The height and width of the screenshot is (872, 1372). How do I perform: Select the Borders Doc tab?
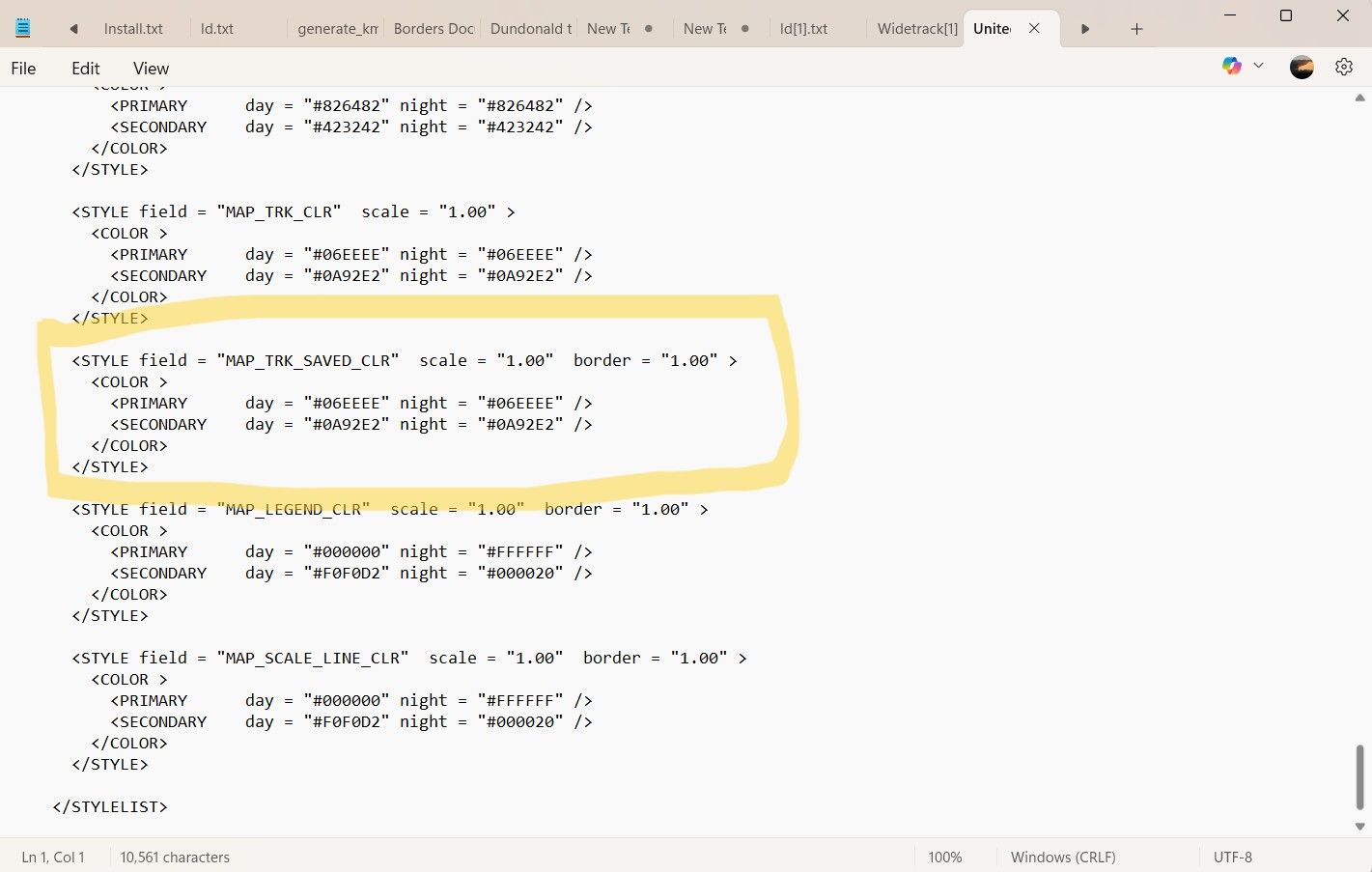tap(433, 29)
